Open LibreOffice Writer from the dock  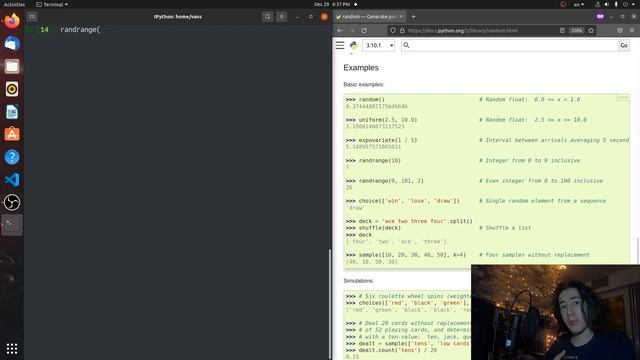(x=12, y=112)
